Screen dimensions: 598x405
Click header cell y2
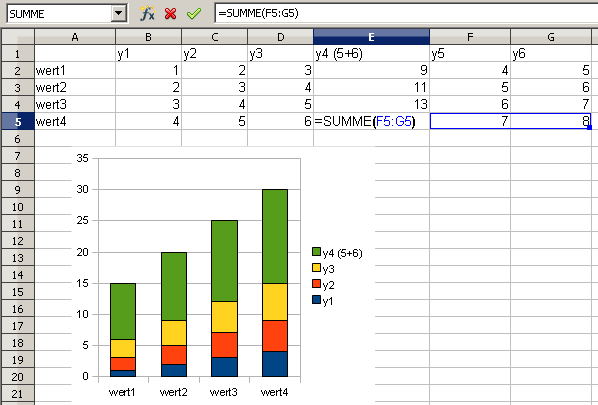click(x=214, y=54)
